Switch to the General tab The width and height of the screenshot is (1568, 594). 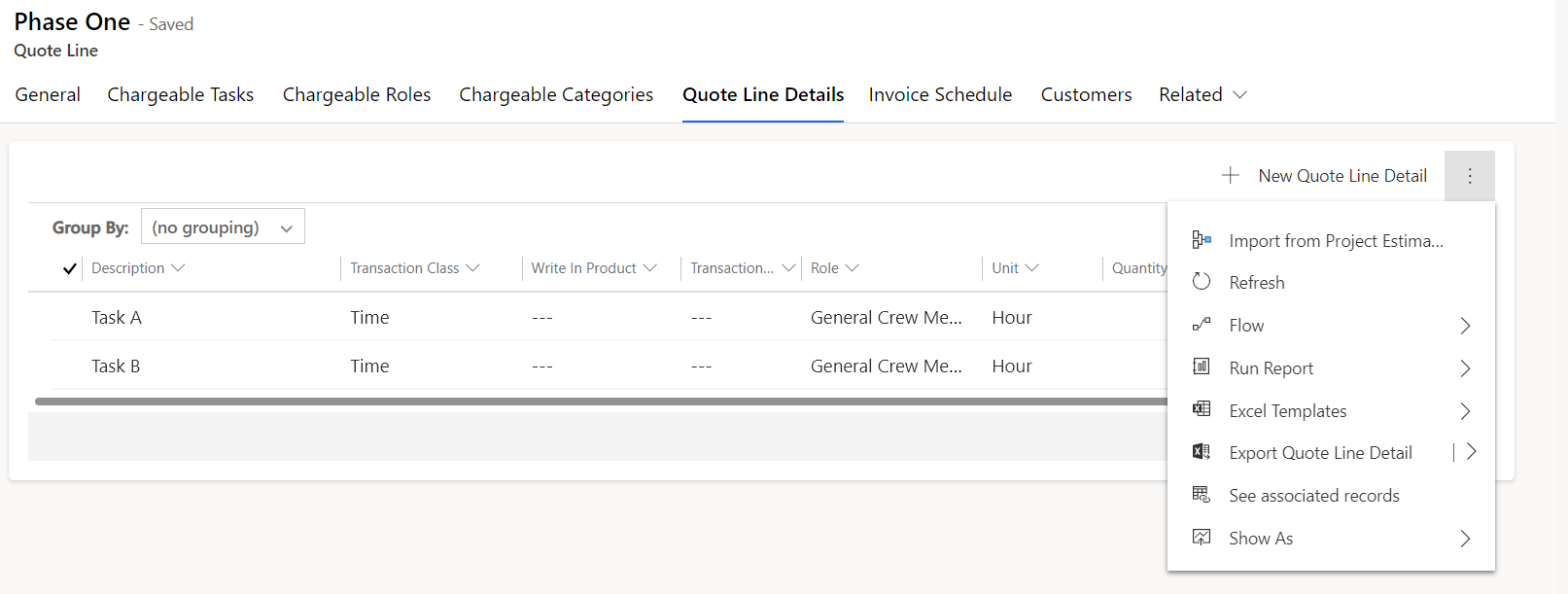(48, 94)
